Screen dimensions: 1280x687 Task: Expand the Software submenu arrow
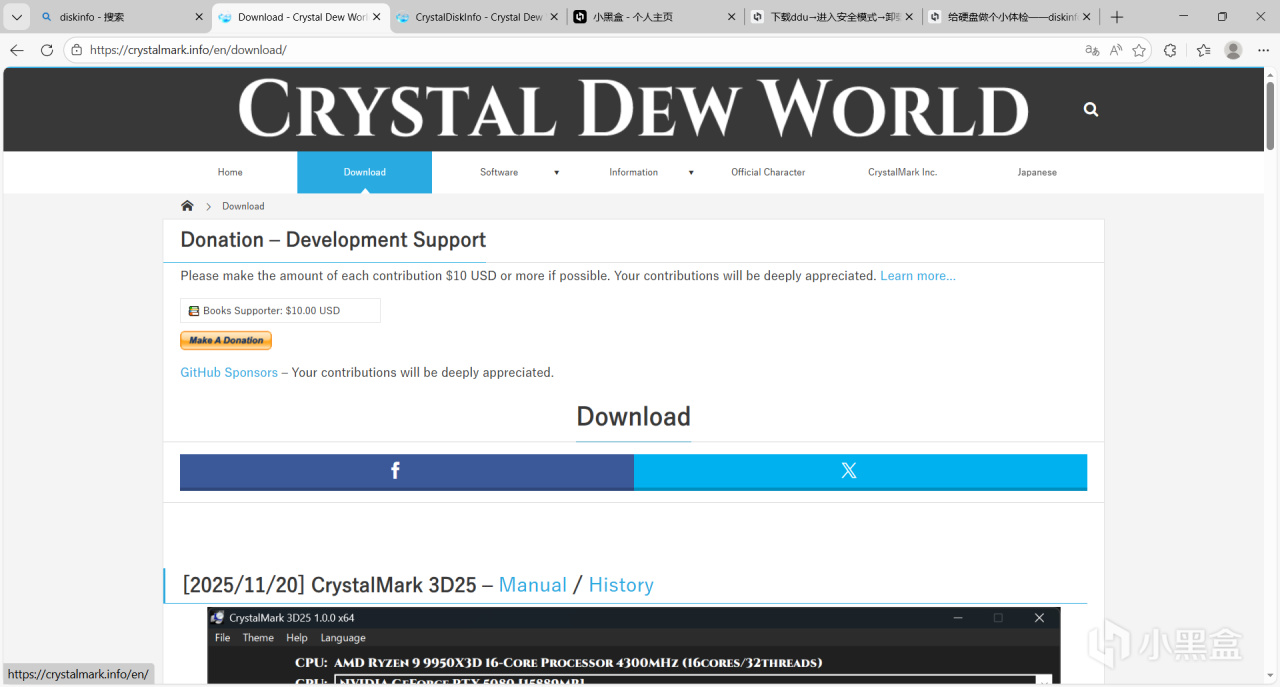pos(557,173)
